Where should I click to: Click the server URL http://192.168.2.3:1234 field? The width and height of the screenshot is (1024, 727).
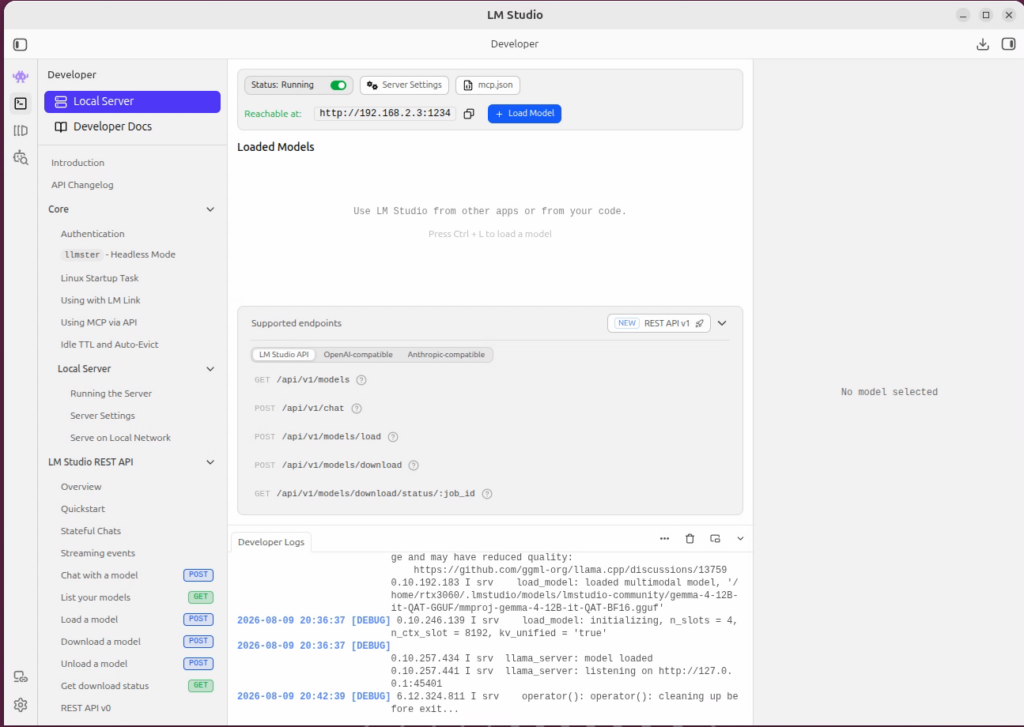point(385,114)
